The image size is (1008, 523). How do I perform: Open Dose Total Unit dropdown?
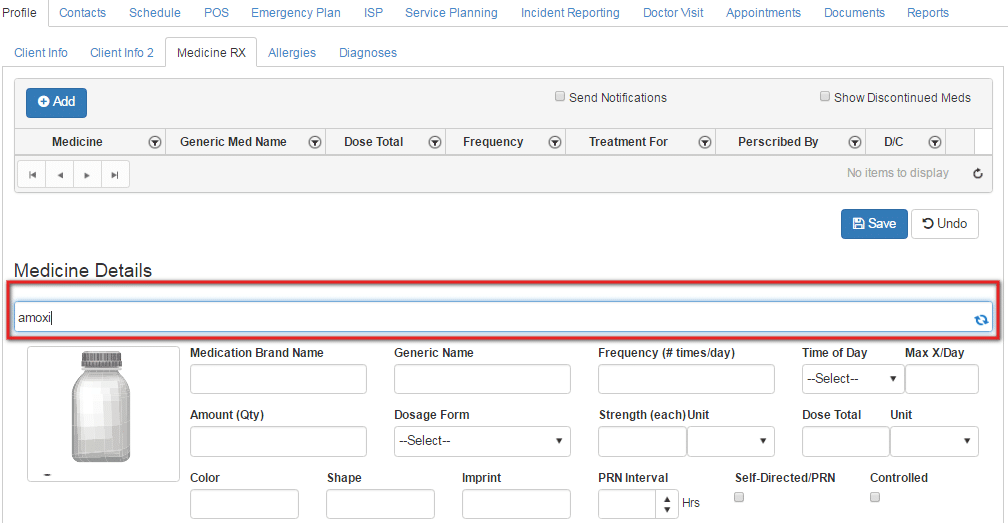934,441
